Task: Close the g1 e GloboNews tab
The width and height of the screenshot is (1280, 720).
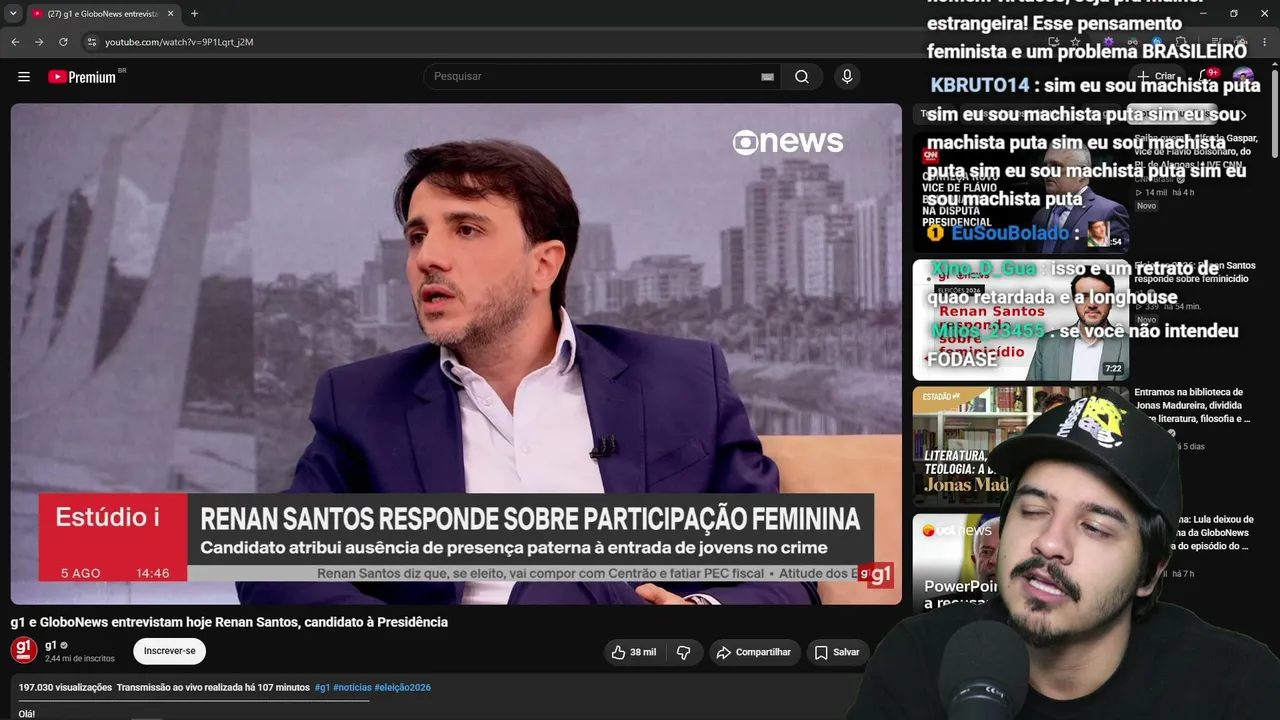Action: (x=170, y=14)
